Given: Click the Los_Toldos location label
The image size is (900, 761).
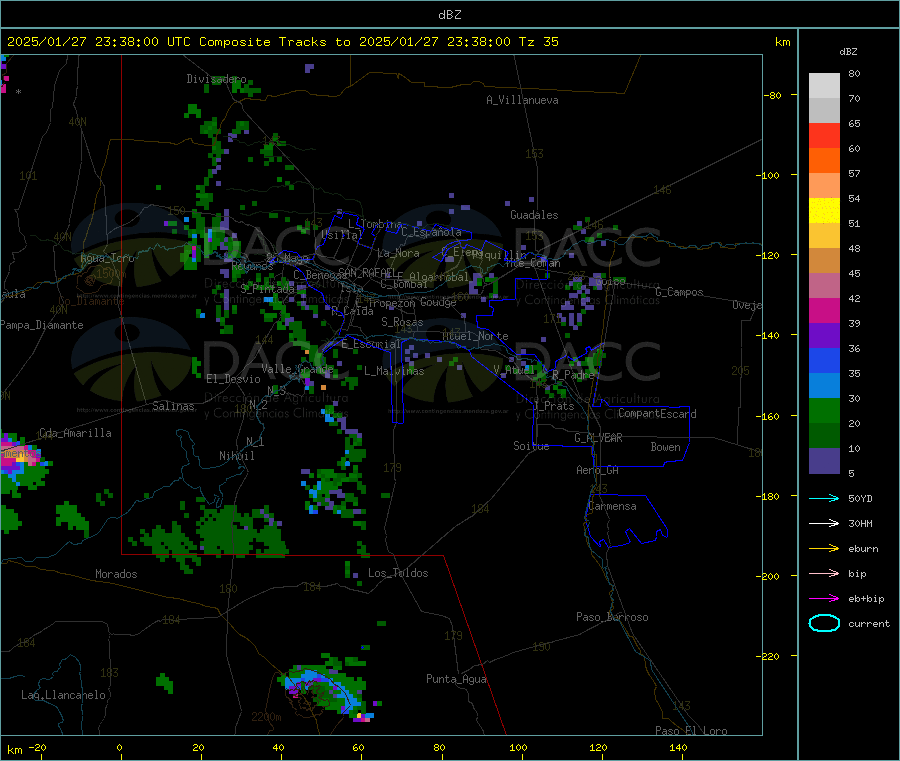Looking at the screenshot, I should coord(398,573).
